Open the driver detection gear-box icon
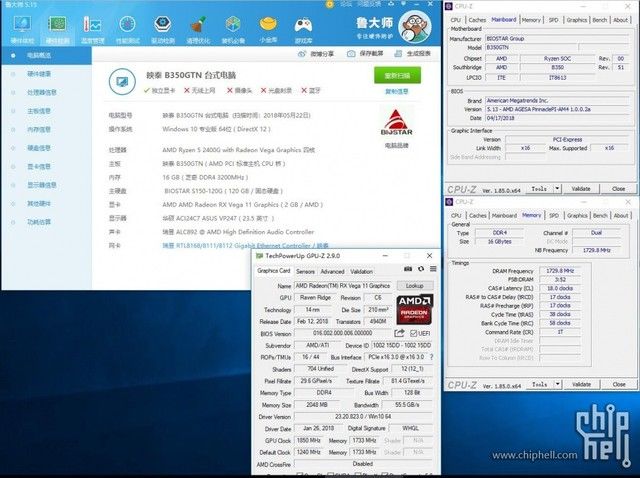Viewport: 640px width, 478px height. coord(162,29)
